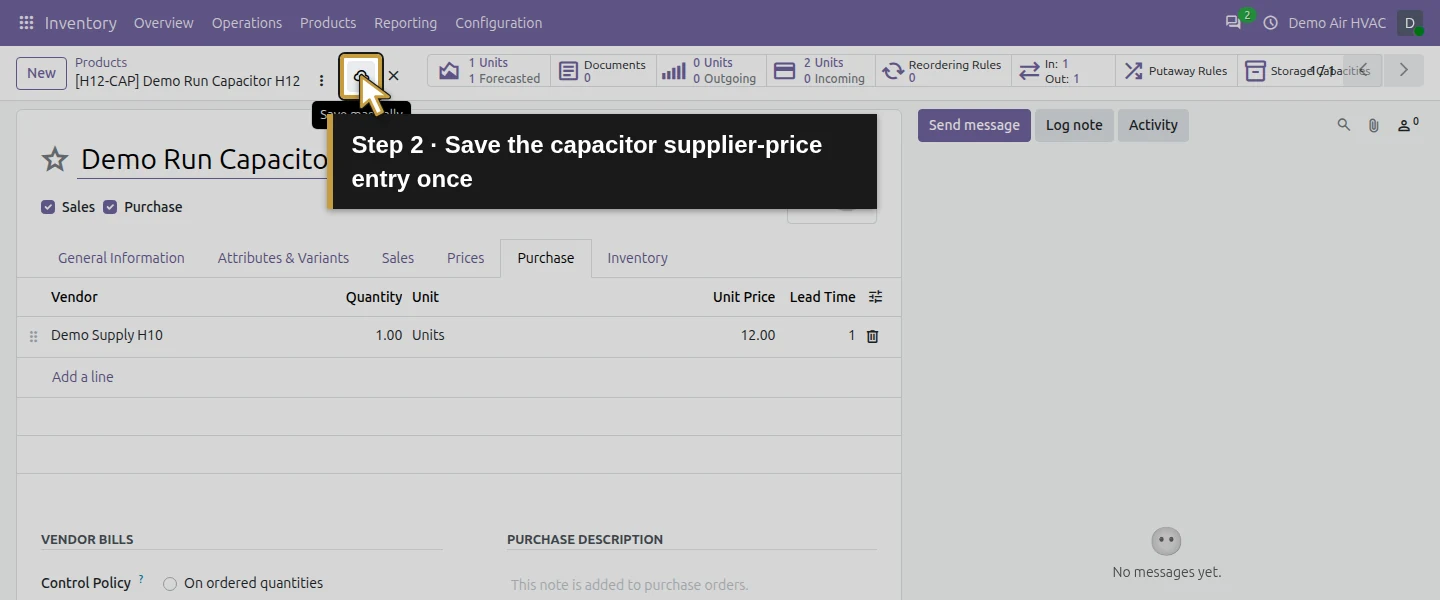The image size is (1440, 600).
Task: Open the user avatar D menu
Action: [1410, 22]
